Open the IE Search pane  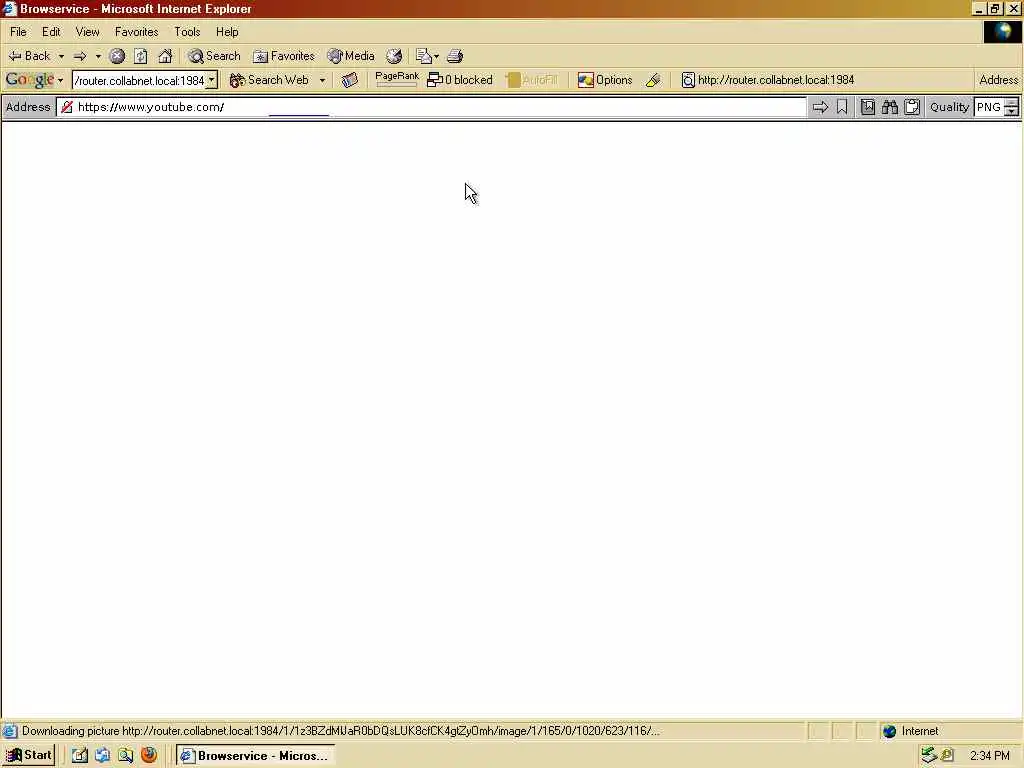click(214, 56)
